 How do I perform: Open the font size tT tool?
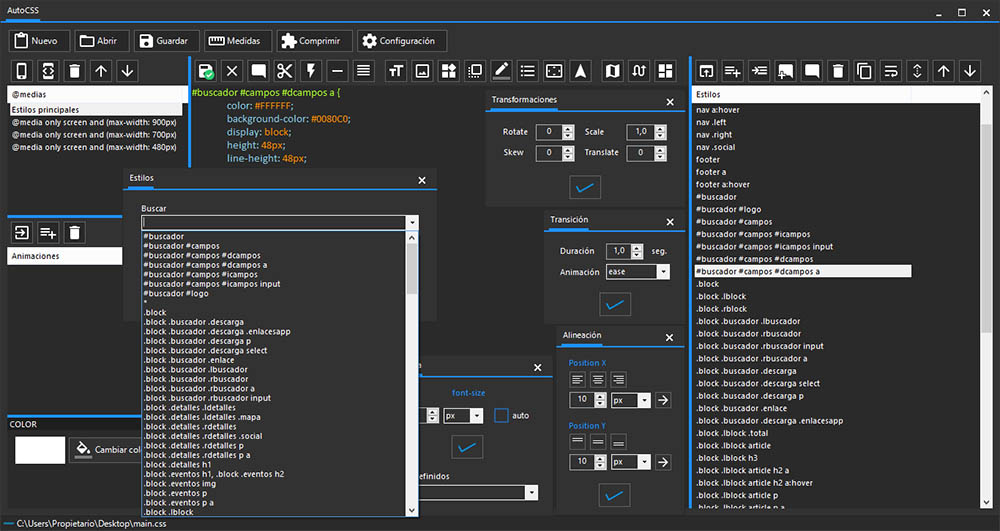[396, 71]
